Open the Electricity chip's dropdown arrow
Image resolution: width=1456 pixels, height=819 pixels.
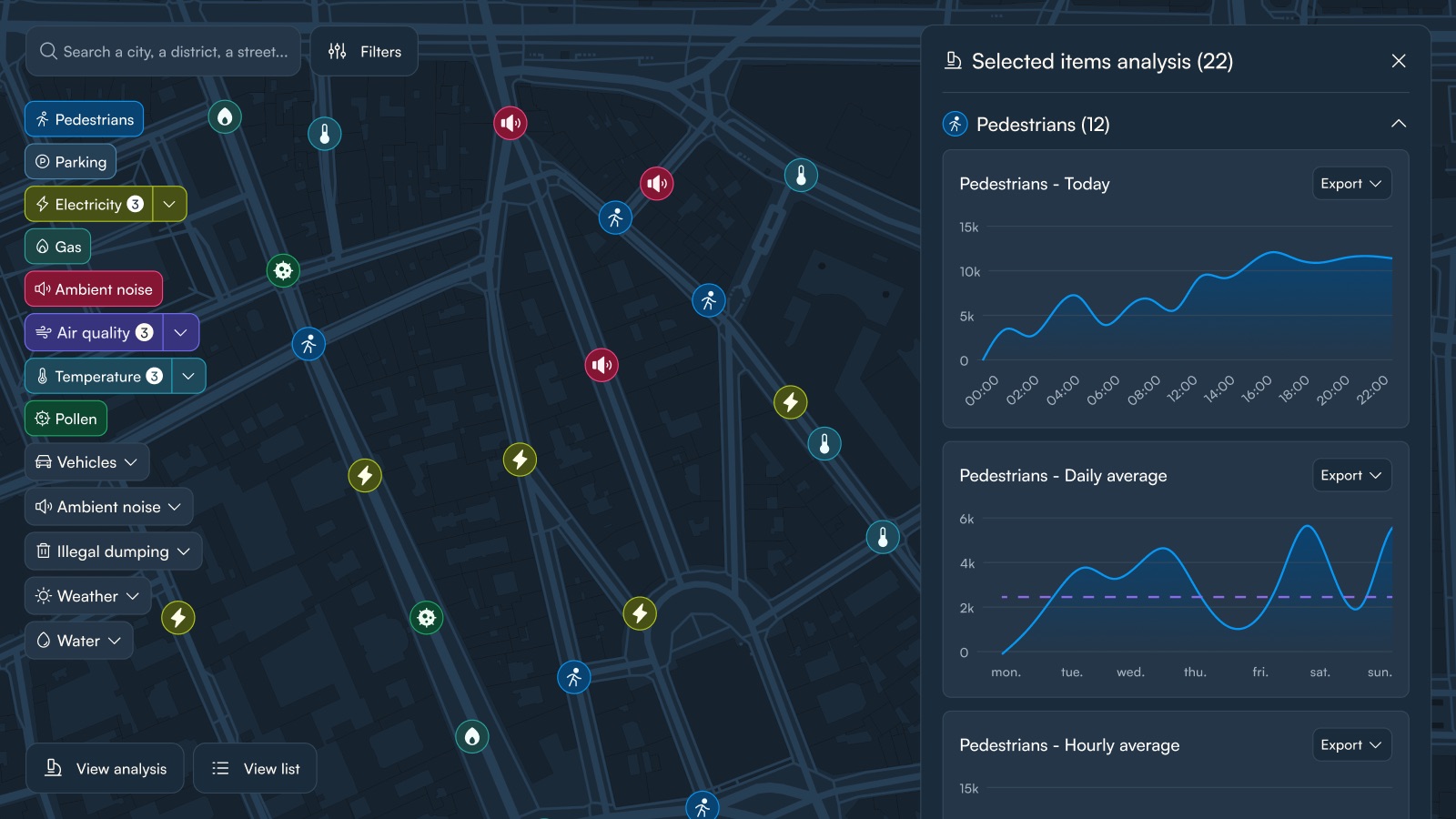[x=170, y=204]
